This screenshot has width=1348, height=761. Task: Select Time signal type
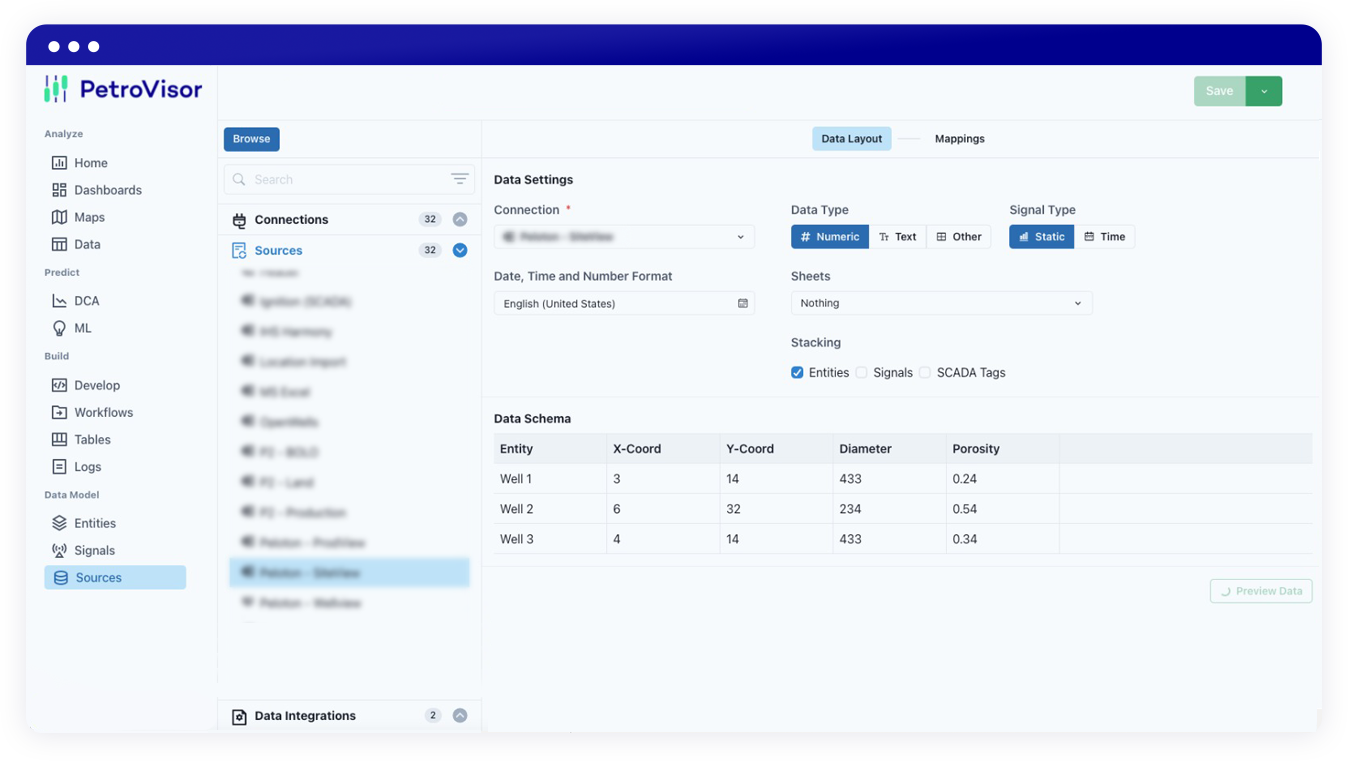pos(1105,237)
